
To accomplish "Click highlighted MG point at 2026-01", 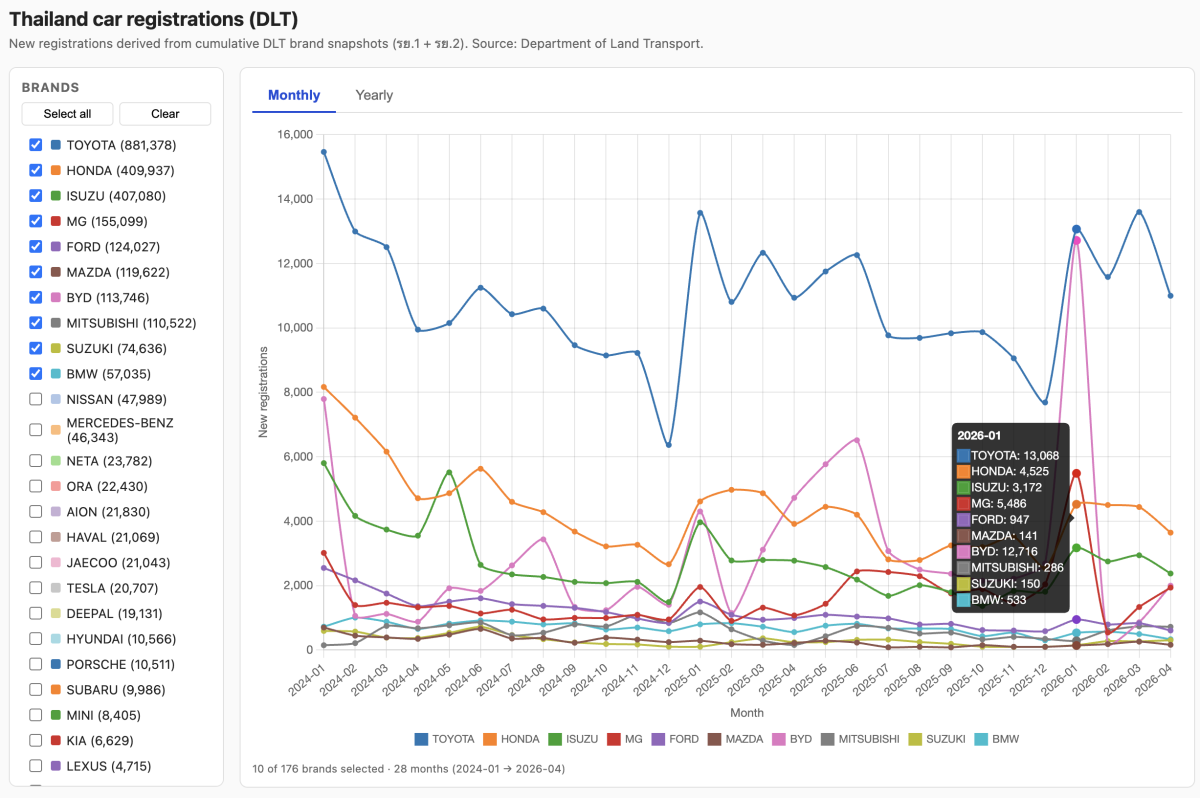I will pos(1076,473).
